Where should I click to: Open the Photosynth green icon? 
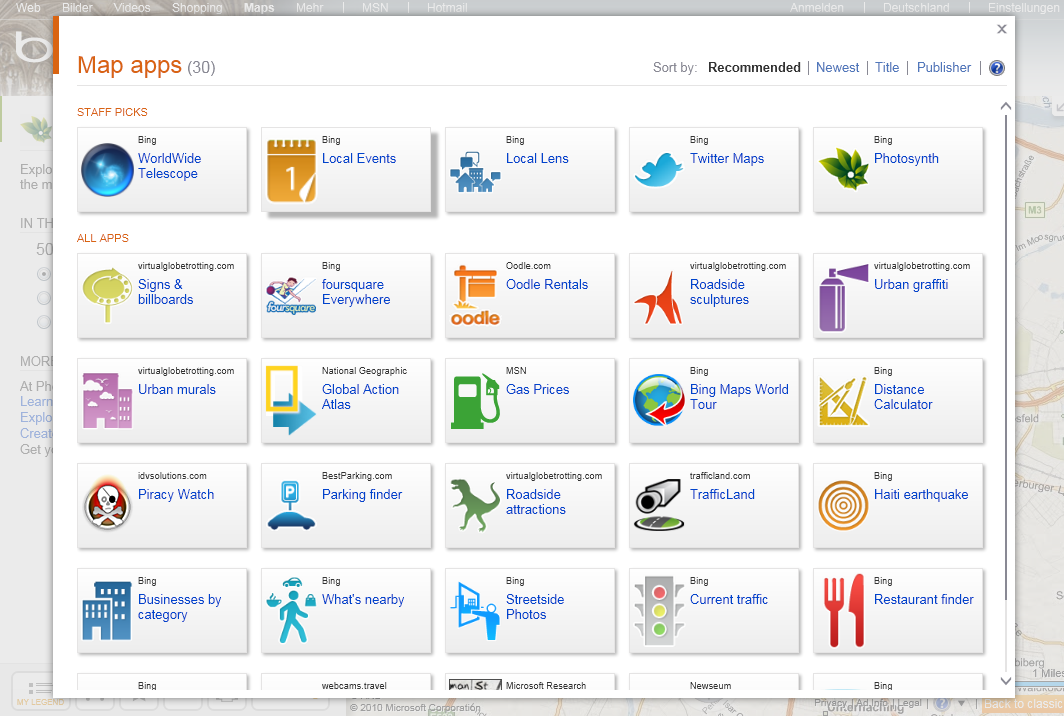843,170
